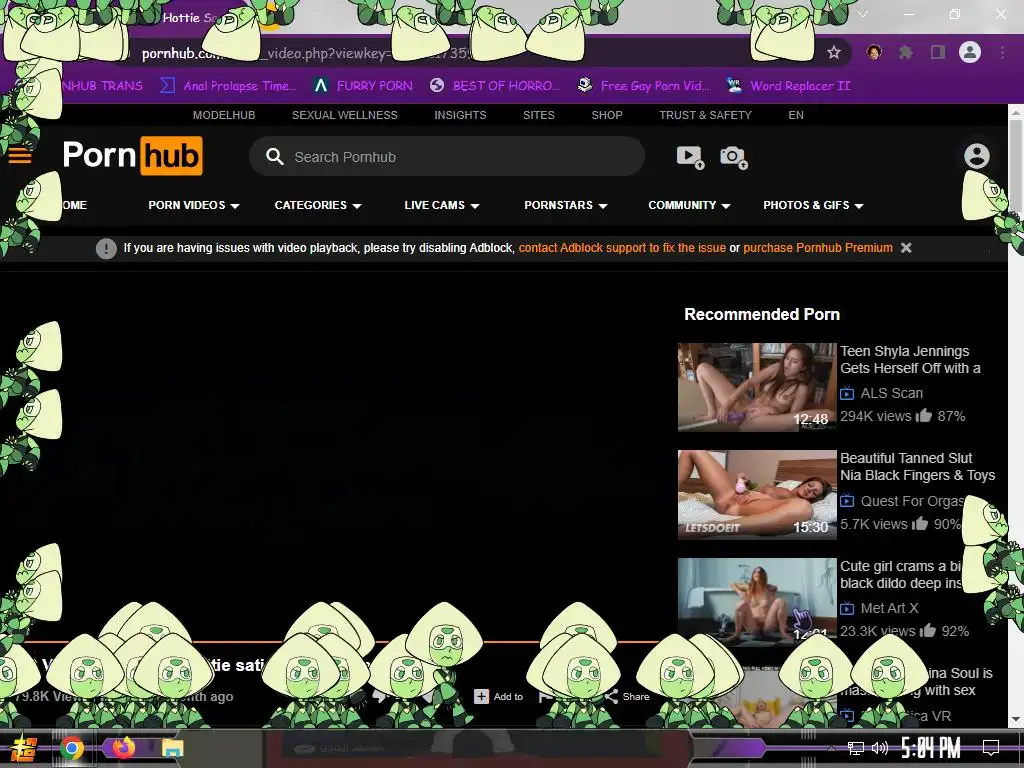The height and width of the screenshot is (768, 1024).
Task: Open the Trust & Safety link
Action: point(705,115)
